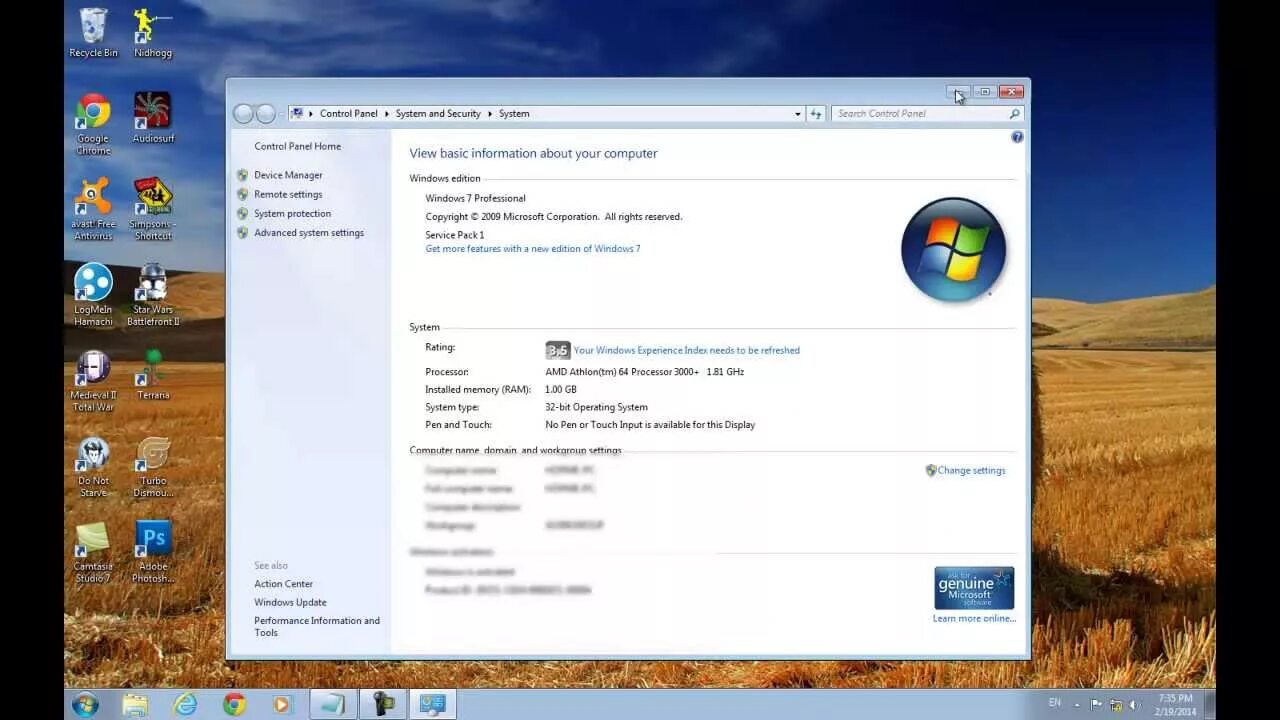The width and height of the screenshot is (1280, 720).
Task: Open the LogMeIn Hamachi desktop icon
Action: click(x=93, y=295)
